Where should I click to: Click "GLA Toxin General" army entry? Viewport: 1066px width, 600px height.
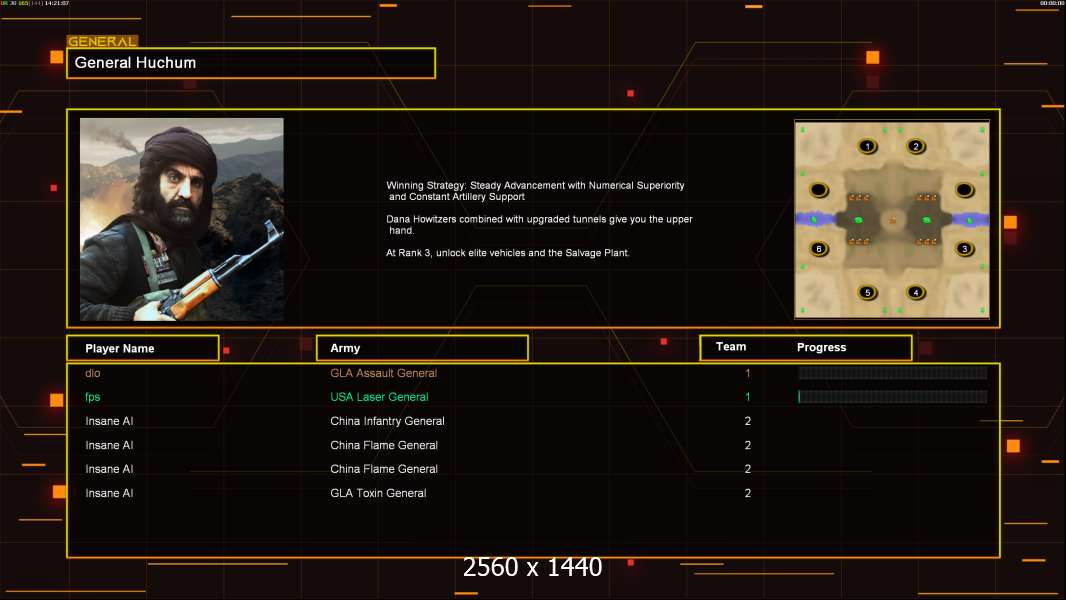pyautogui.click(x=378, y=493)
